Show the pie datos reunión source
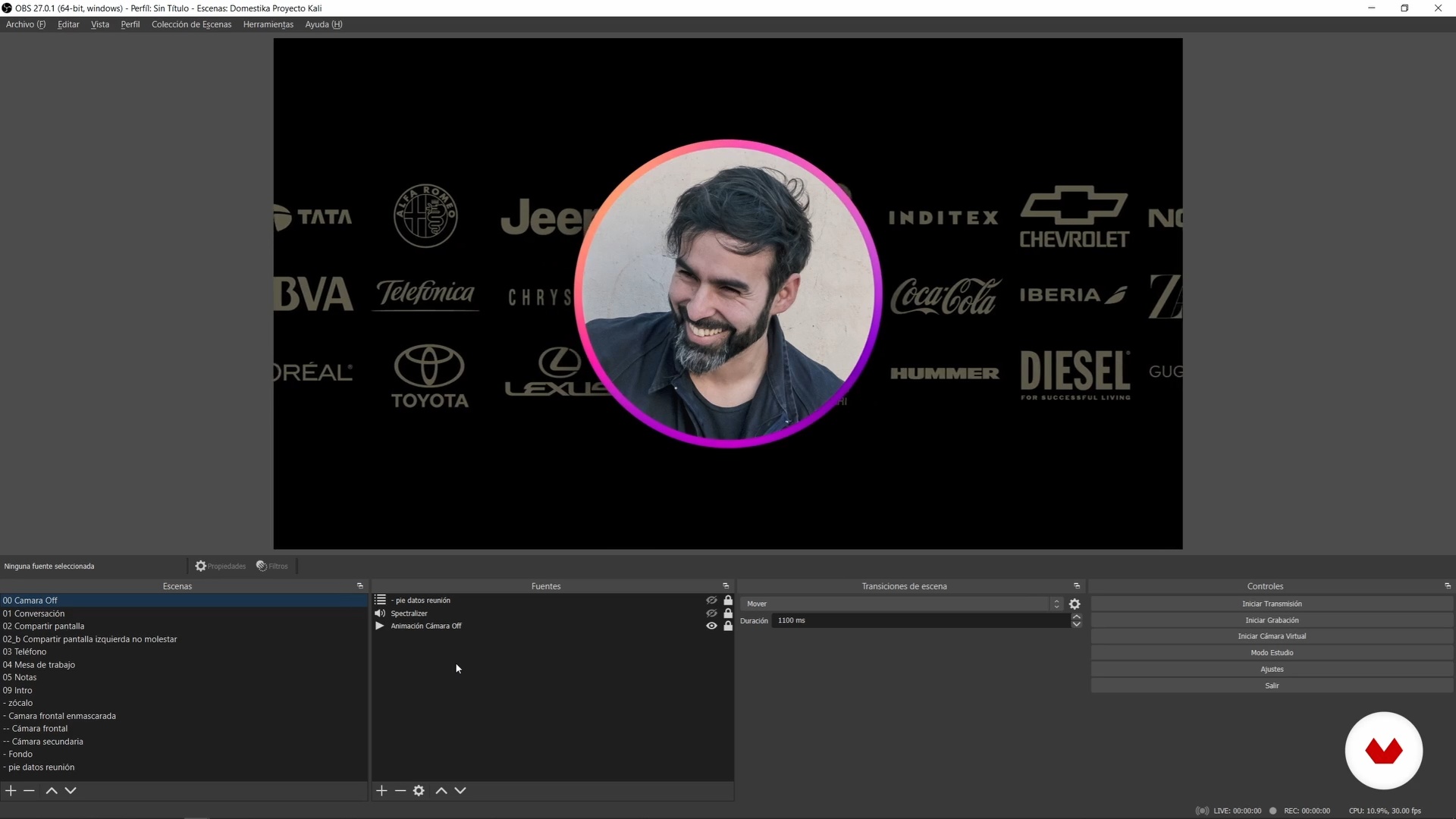The width and height of the screenshot is (1456, 819). (711, 600)
